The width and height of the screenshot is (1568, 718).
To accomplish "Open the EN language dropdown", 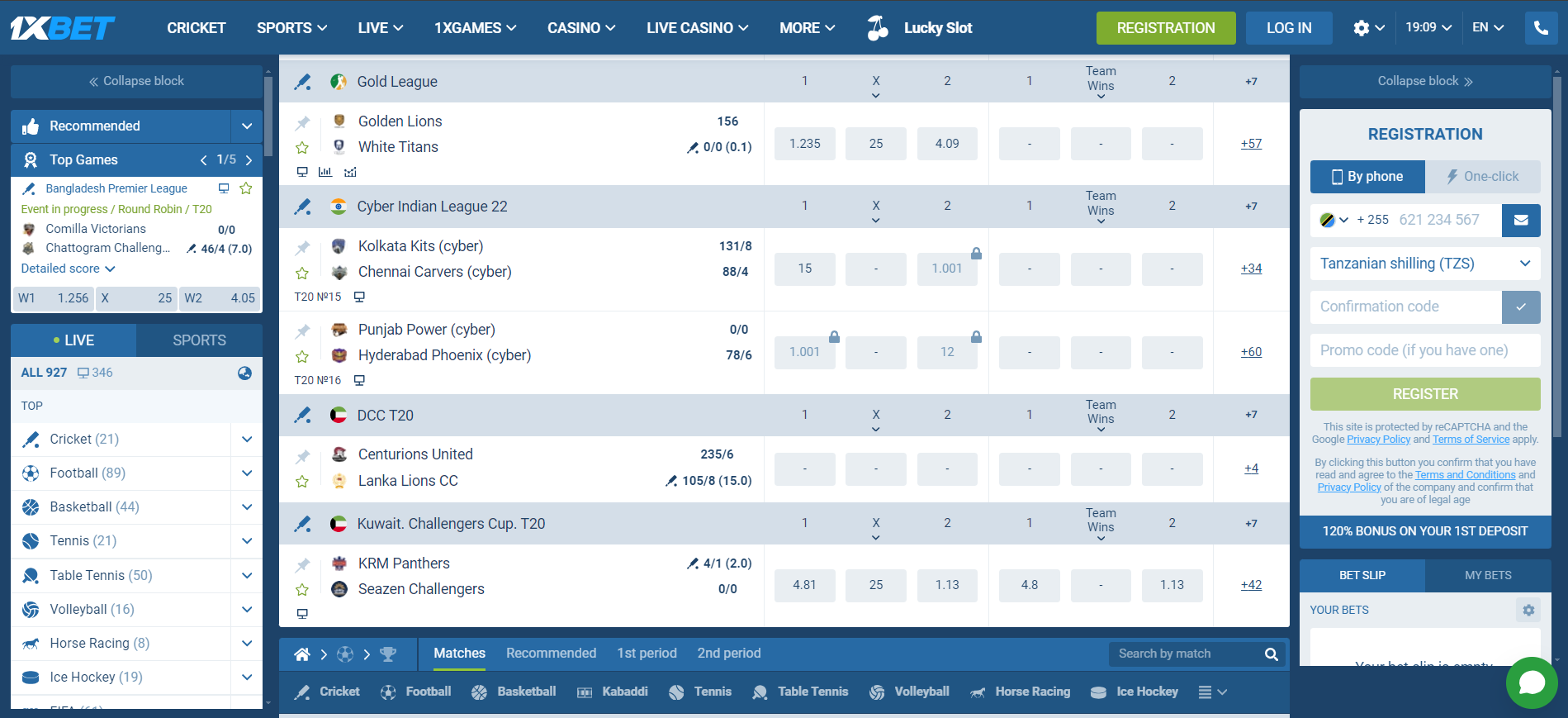I will click(x=1488, y=27).
